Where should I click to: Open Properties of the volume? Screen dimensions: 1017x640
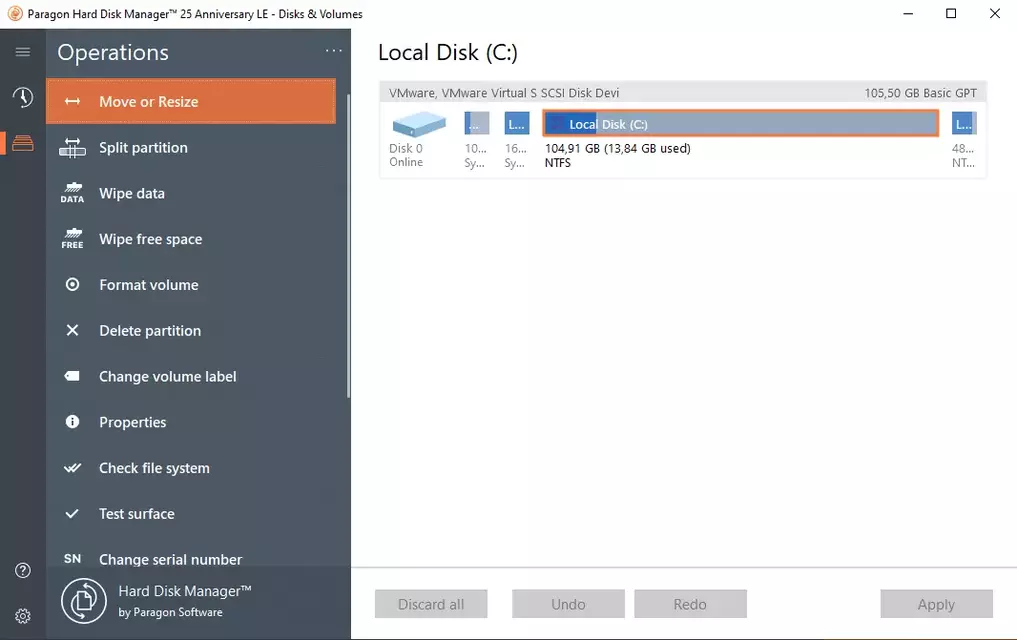tap(191, 422)
